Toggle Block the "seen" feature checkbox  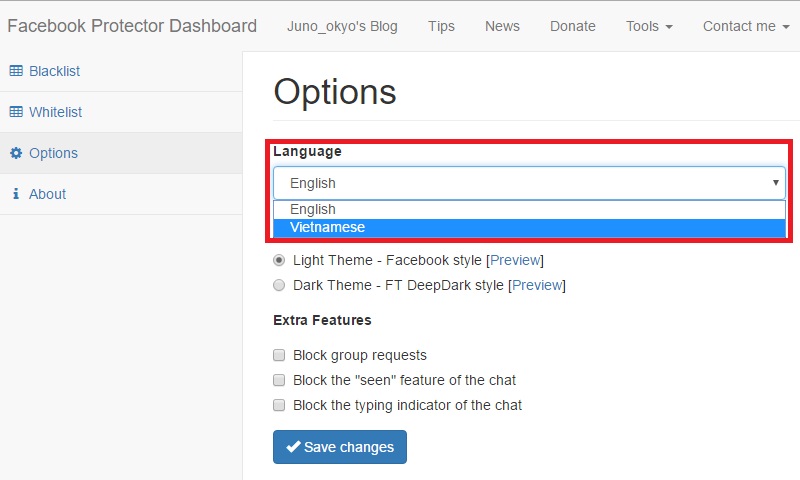[279, 380]
